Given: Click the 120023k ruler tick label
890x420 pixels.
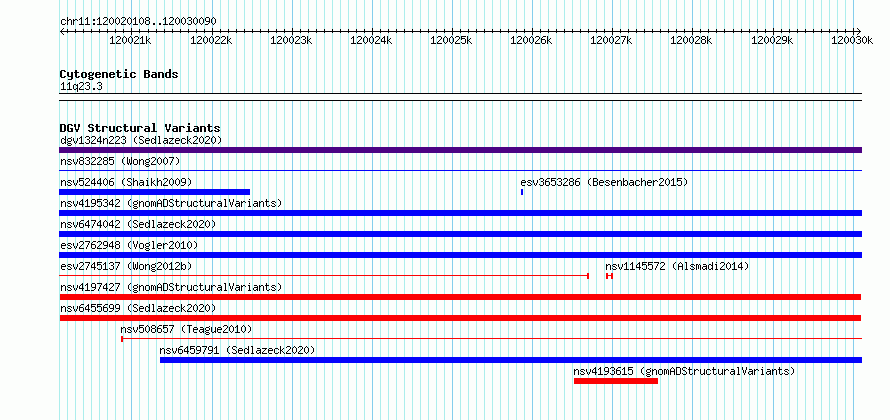Looking at the screenshot, I should [291, 40].
